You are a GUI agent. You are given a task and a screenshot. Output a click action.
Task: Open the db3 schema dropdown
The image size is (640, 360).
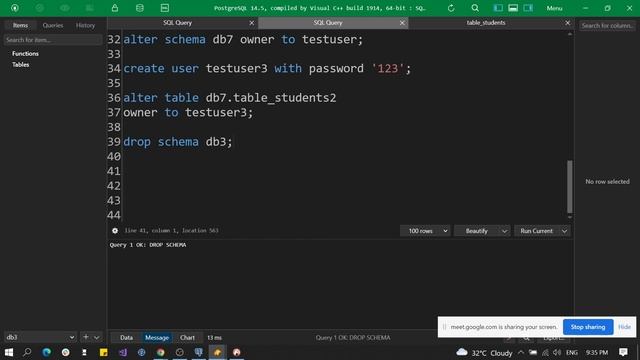(40, 337)
